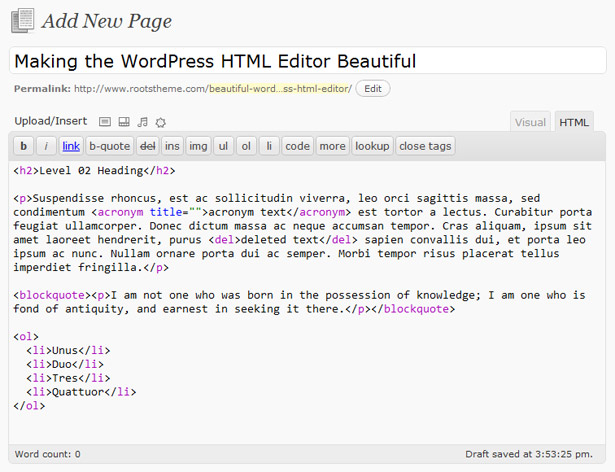Image resolution: width=615 pixels, height=472 pixels.
Task: Click the Upload/Insert label
Action: 51,121
